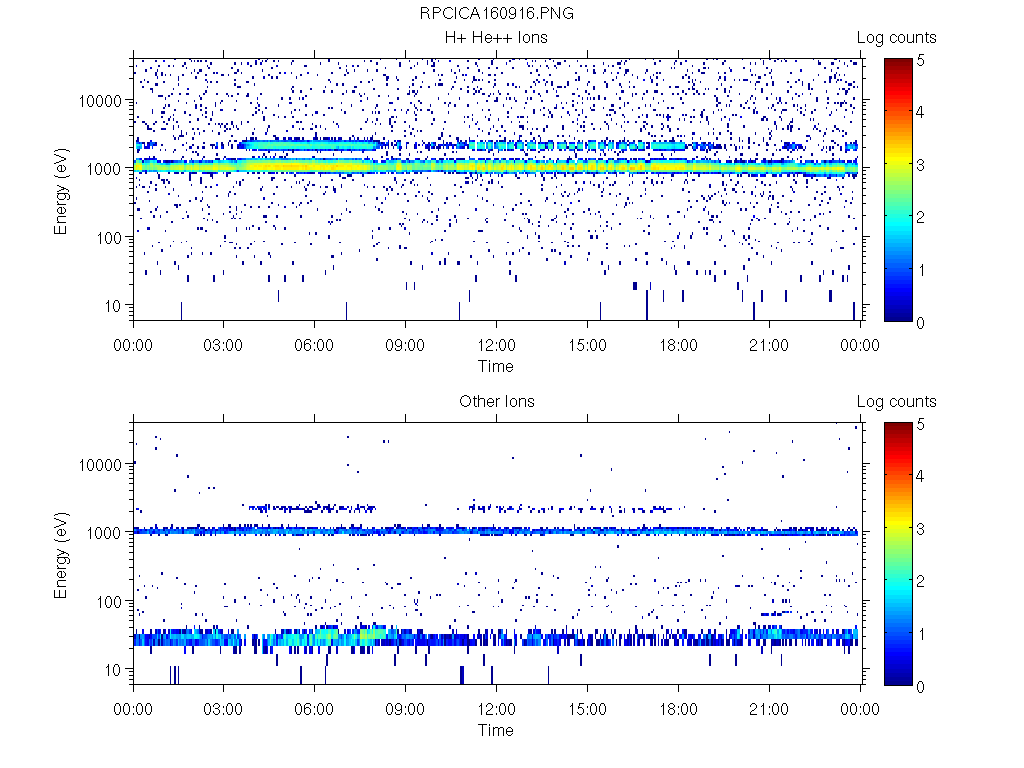Click the 10 tick label on bottom plot
The width and height of the screenshot is (1024, 768).
pos(113,669)
